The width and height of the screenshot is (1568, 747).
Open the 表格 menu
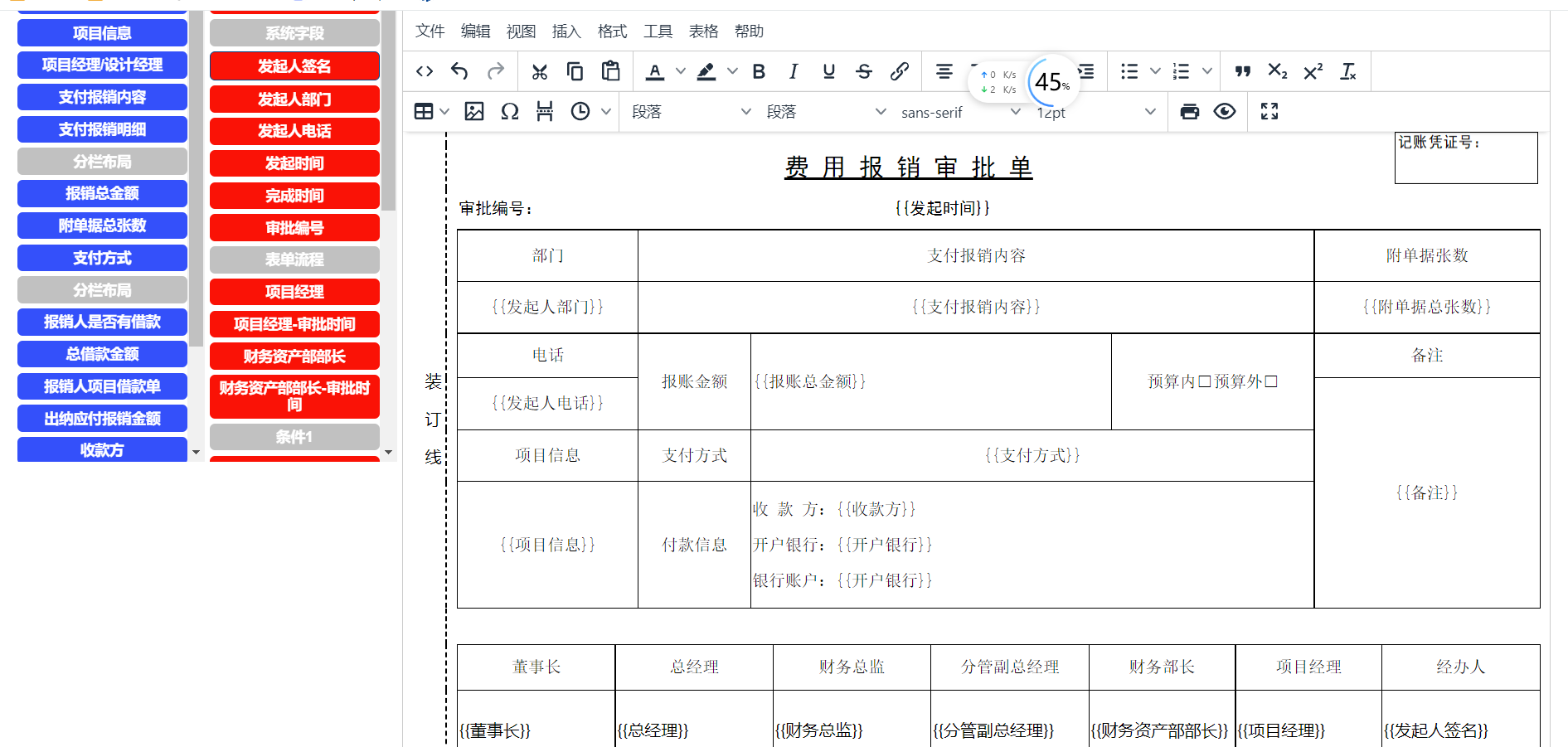pyautogui.click(x=703, y=32)
